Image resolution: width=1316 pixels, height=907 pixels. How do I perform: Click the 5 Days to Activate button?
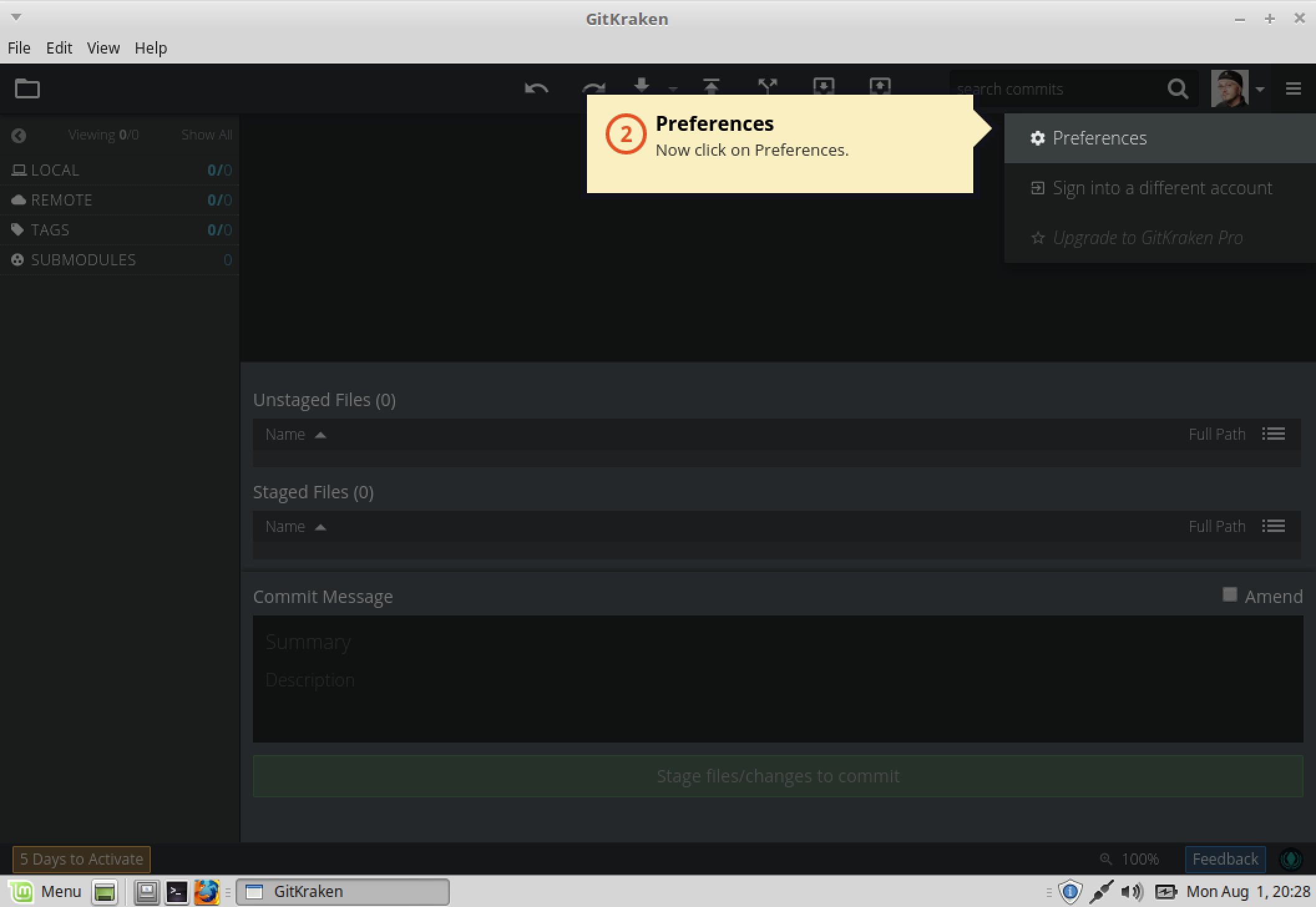coord(82,859)
